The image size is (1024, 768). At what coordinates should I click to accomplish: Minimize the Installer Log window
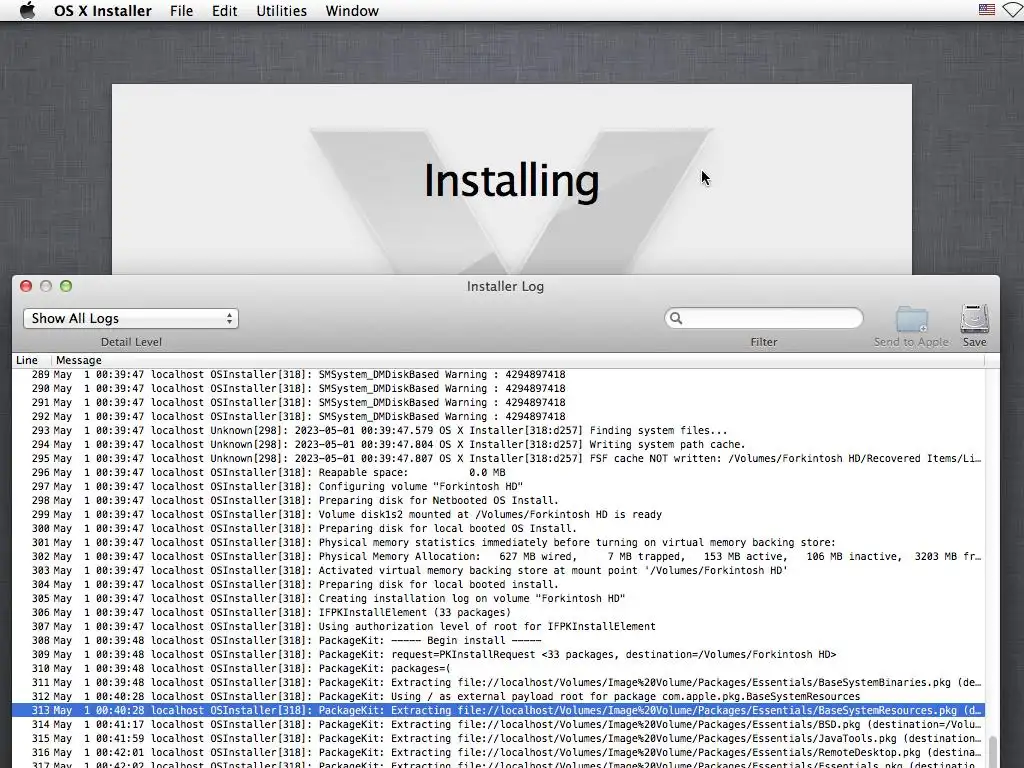pyautogui.click(x=46, y=286)
